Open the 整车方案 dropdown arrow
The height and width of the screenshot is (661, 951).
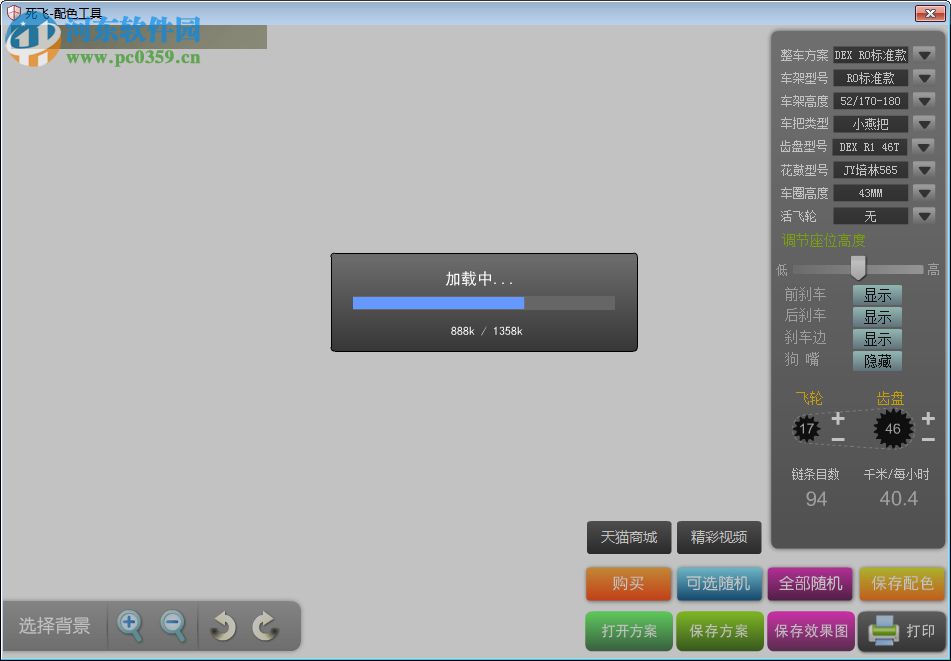[x=924, y=55]
